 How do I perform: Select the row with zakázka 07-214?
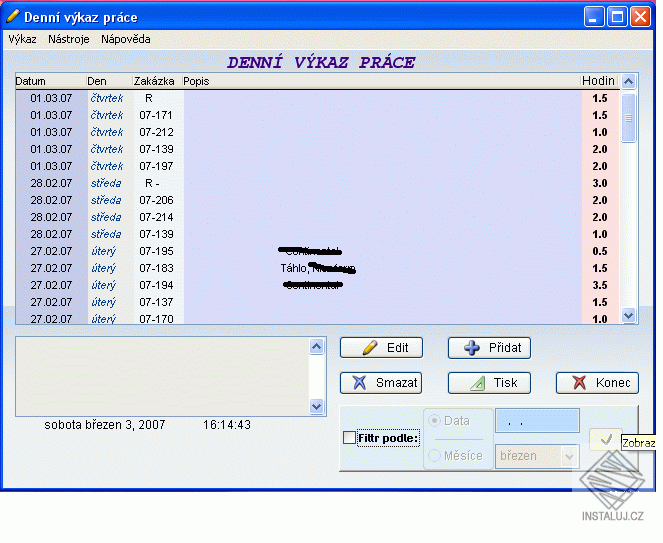pyautogui.click(x=318, y=217)
